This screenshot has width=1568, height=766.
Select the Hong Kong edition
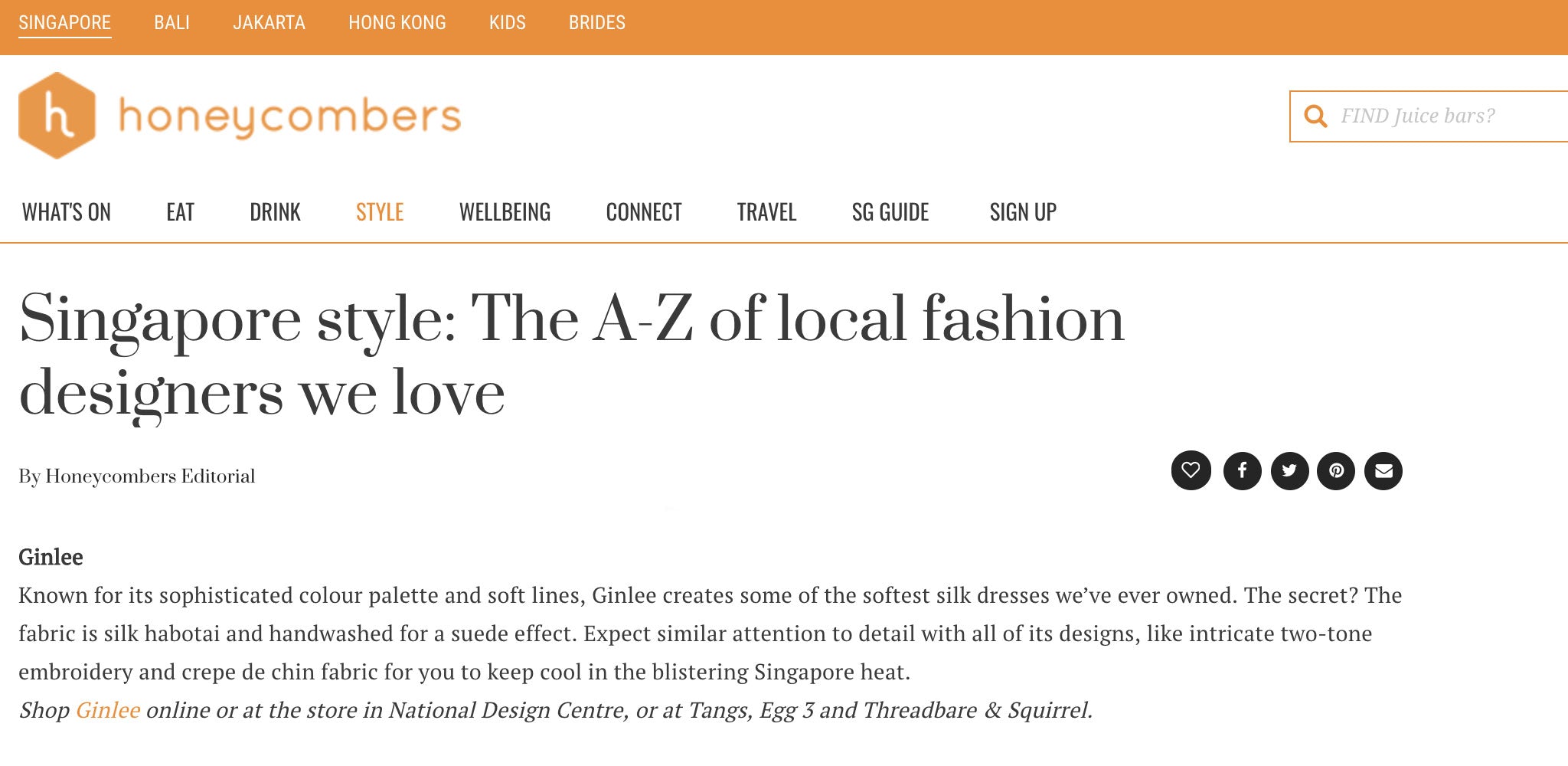(397, 23)
